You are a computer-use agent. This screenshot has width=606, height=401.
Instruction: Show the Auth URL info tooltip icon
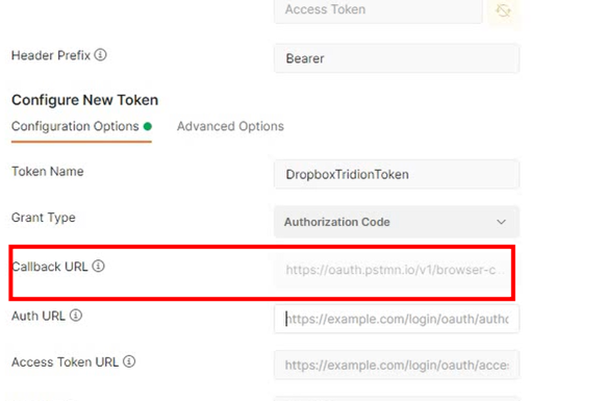click(x=76, y=315)
